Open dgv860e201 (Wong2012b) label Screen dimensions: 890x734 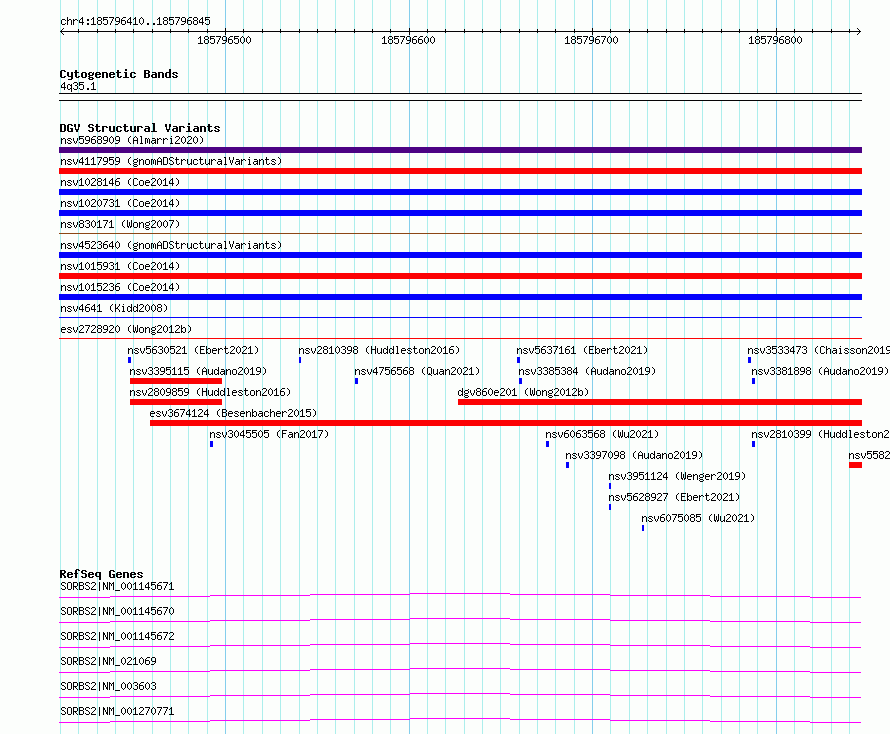[523, 392]
